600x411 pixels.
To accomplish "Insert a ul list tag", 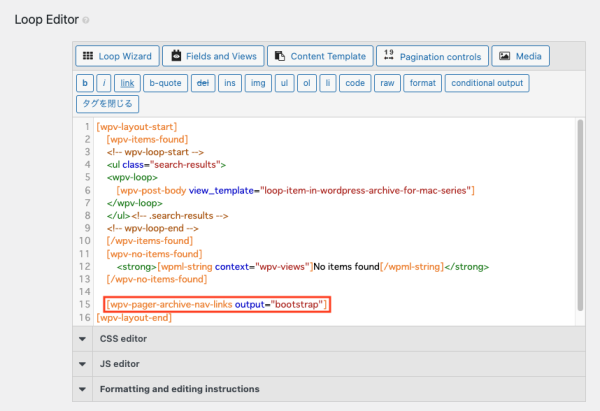I will click(x=283, y=82).
